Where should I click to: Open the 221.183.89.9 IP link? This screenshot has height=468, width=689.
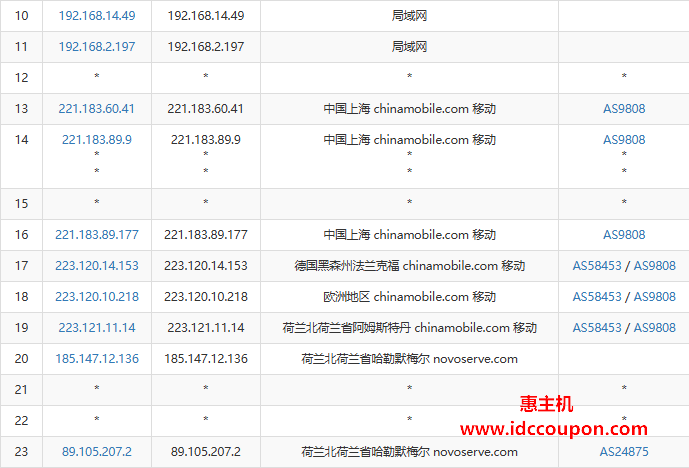[x=97, y=140]
